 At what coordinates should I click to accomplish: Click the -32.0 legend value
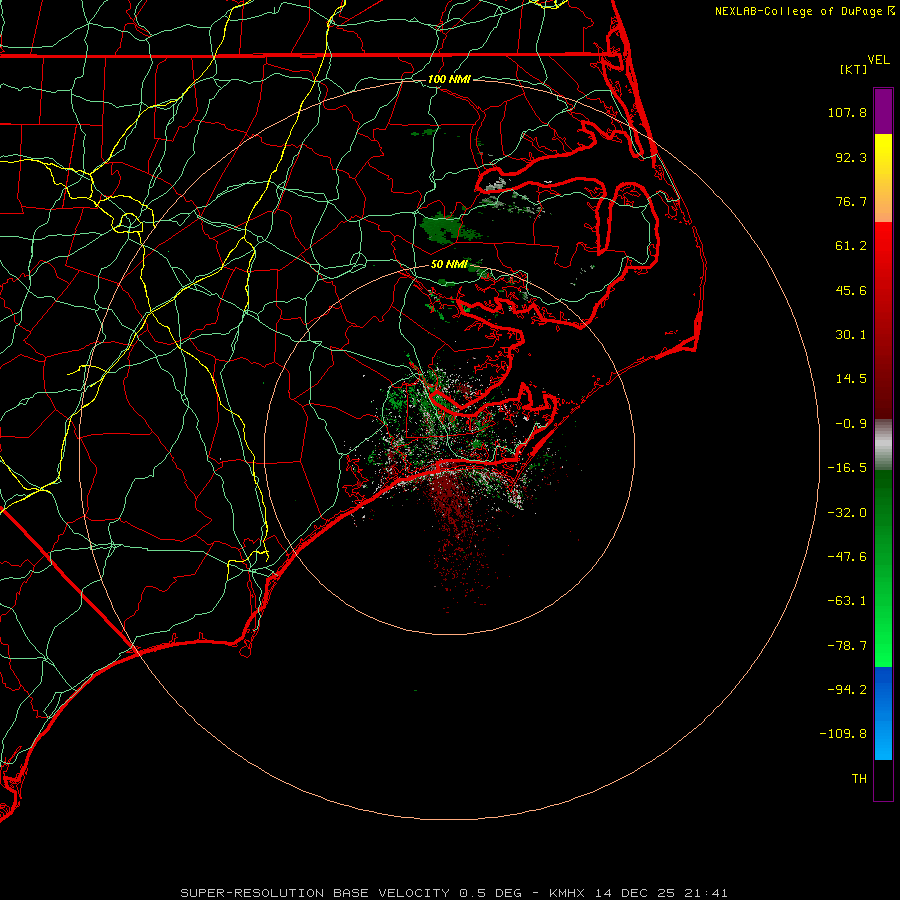pyautogui.click(x=847, y=513)
